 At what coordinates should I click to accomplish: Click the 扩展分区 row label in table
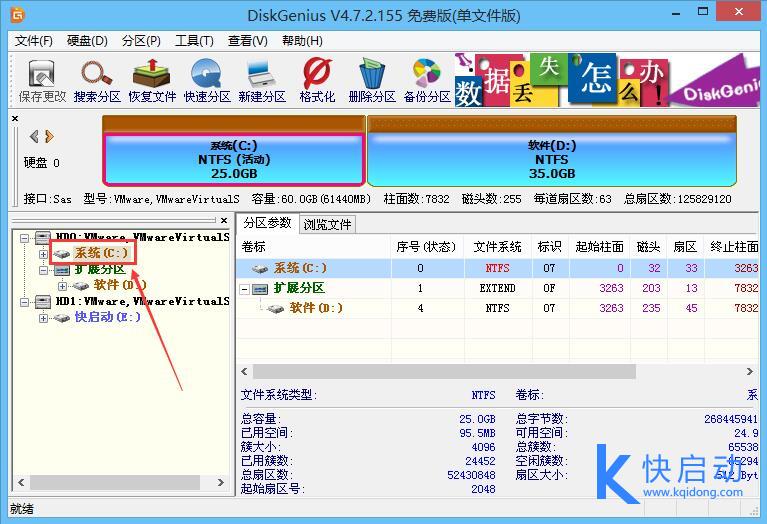pyautogui.click(x=299, y=288)
